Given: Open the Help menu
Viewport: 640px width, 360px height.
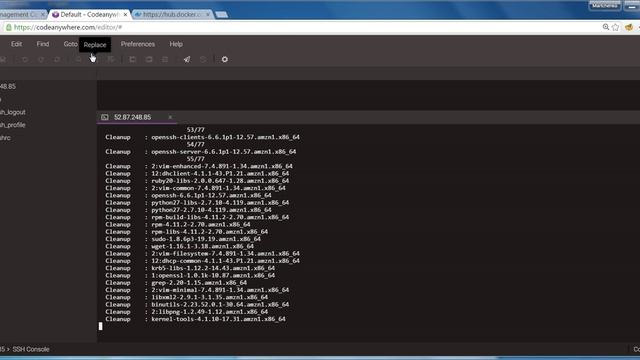Looking at the screenshot, I should coord(176,44).
